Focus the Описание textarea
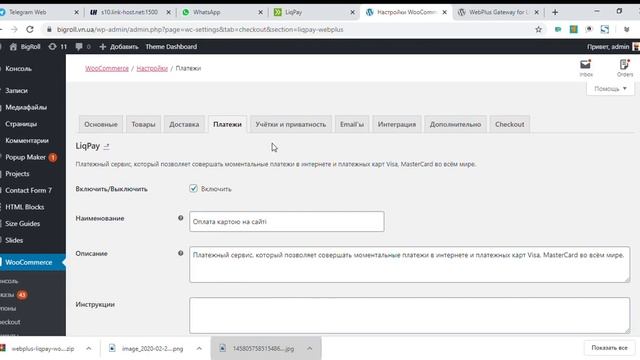 pyautogui.click(x=409, y=264)
